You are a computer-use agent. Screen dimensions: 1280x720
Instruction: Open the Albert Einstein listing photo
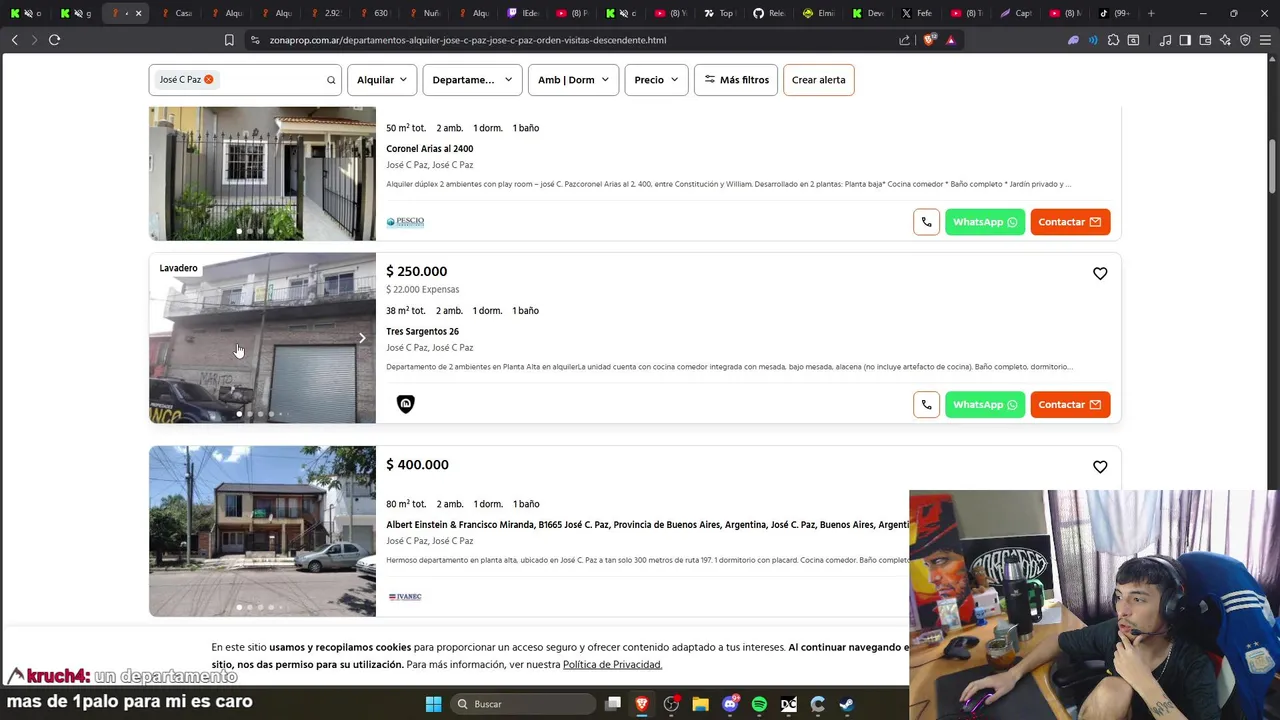click(x=262, y=531)
